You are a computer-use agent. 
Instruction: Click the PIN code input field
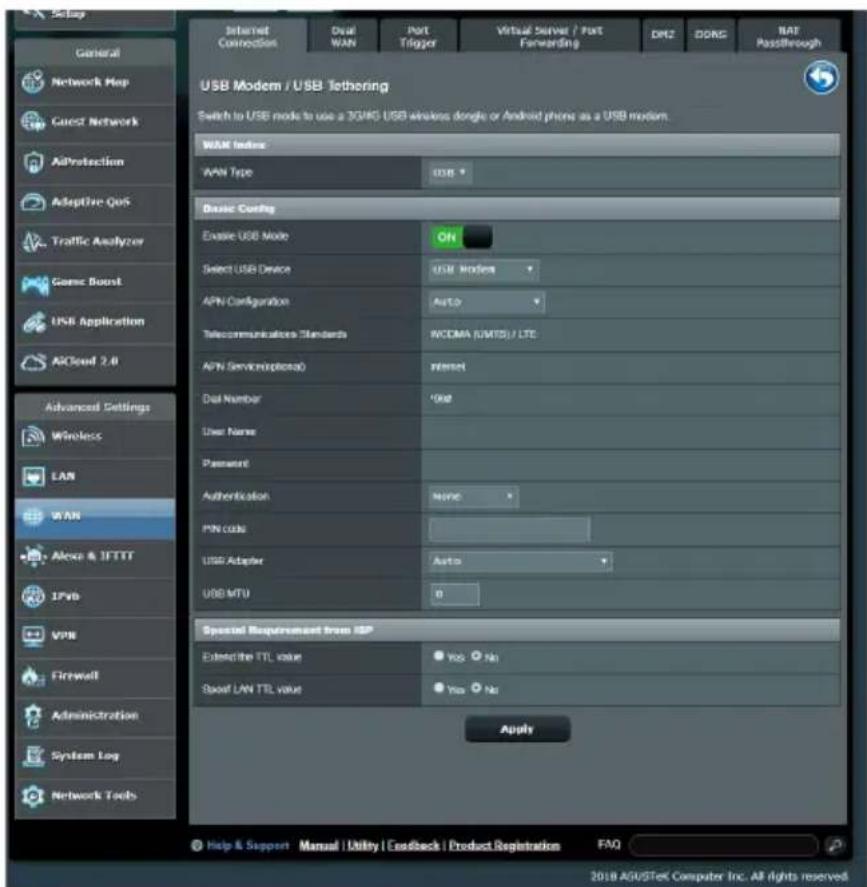tap(509, 529)
